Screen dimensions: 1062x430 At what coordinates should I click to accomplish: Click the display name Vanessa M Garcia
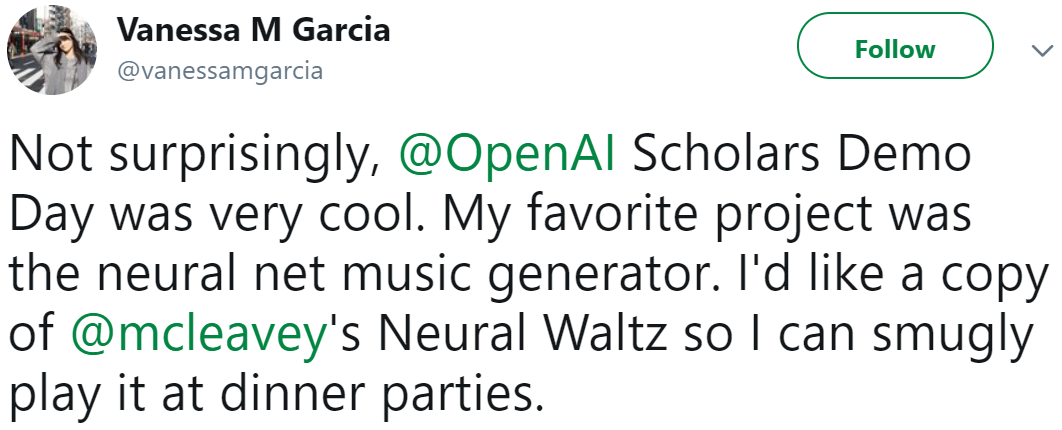tap(253, 30)
